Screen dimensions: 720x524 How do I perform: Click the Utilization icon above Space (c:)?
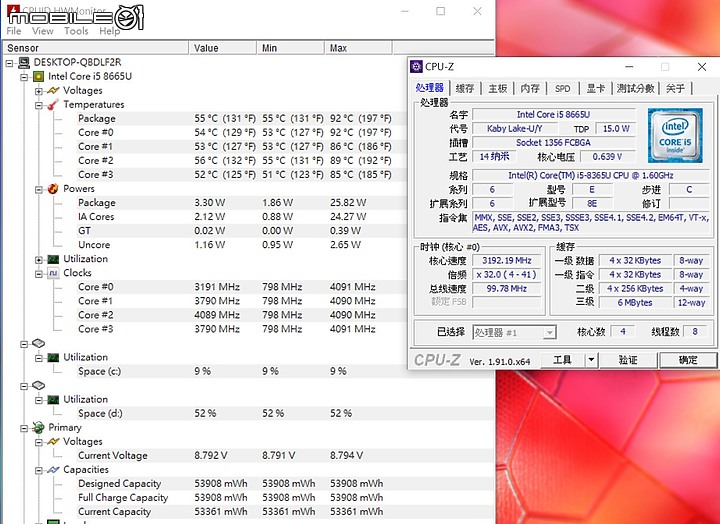click(53, 357)
